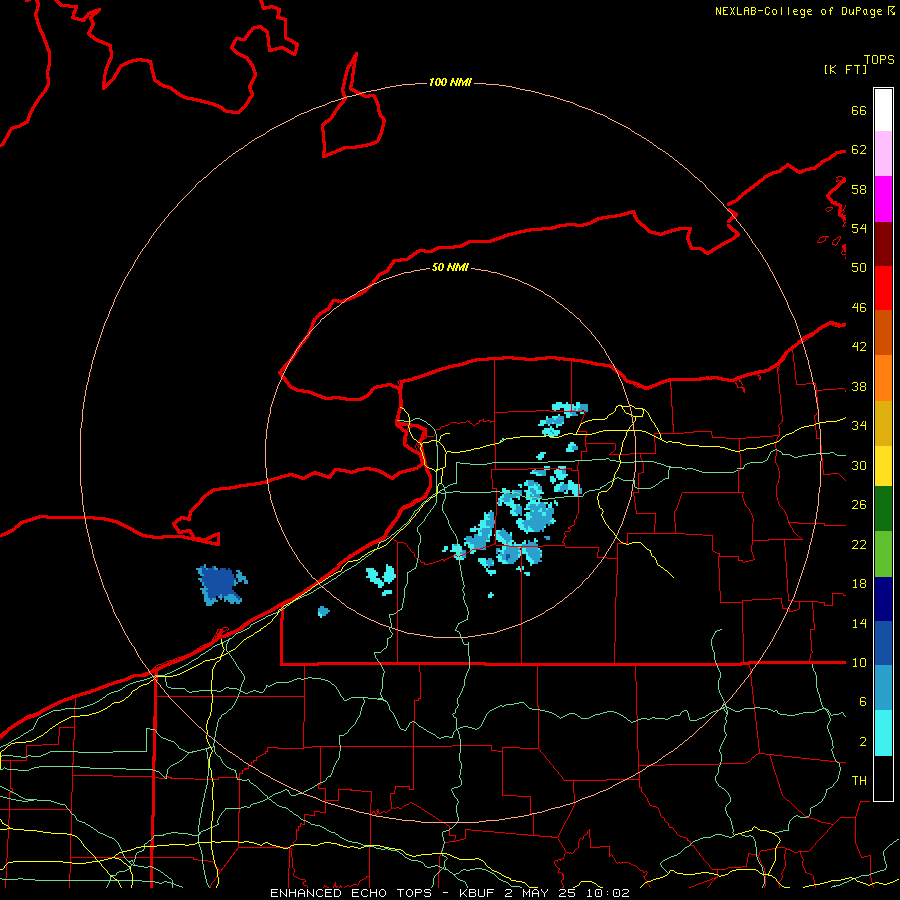900x900 pixels.
Task: Click the 100 NMI range ring label
Action: point(450,83)
